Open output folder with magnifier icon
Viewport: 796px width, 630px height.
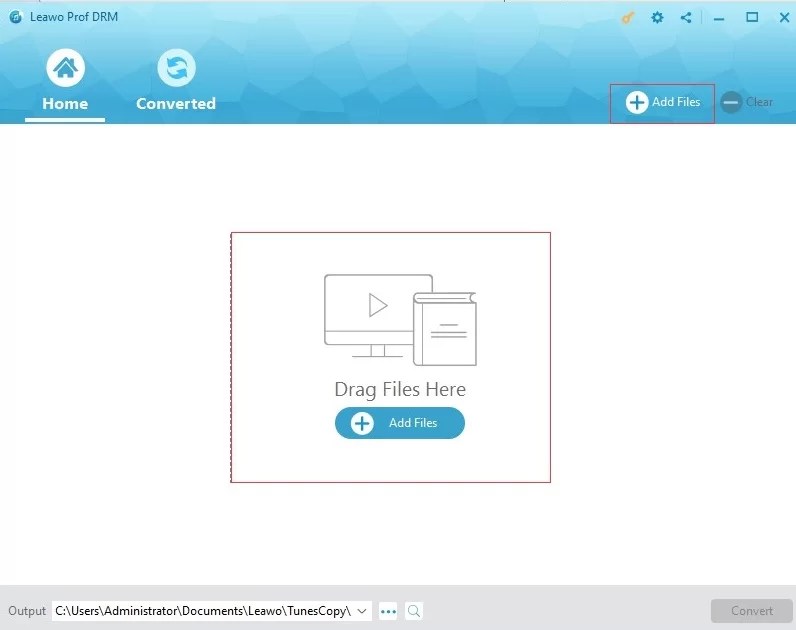point(414,611)
